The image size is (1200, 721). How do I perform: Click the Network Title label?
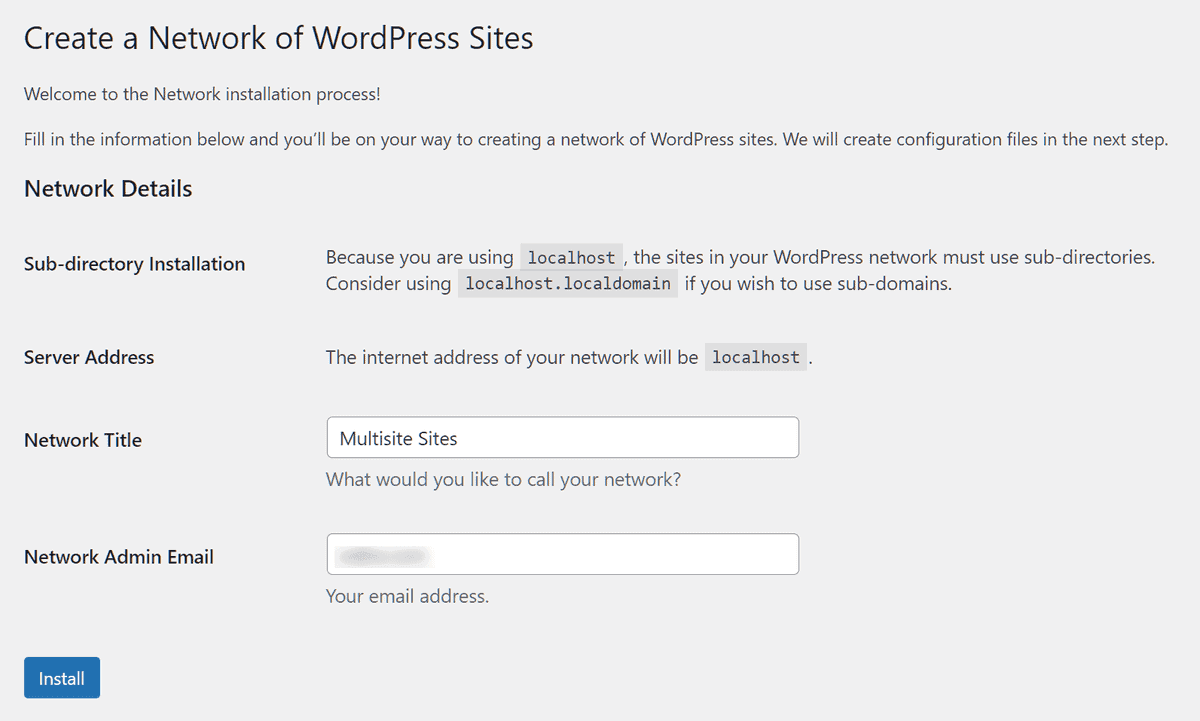(82, 439)
